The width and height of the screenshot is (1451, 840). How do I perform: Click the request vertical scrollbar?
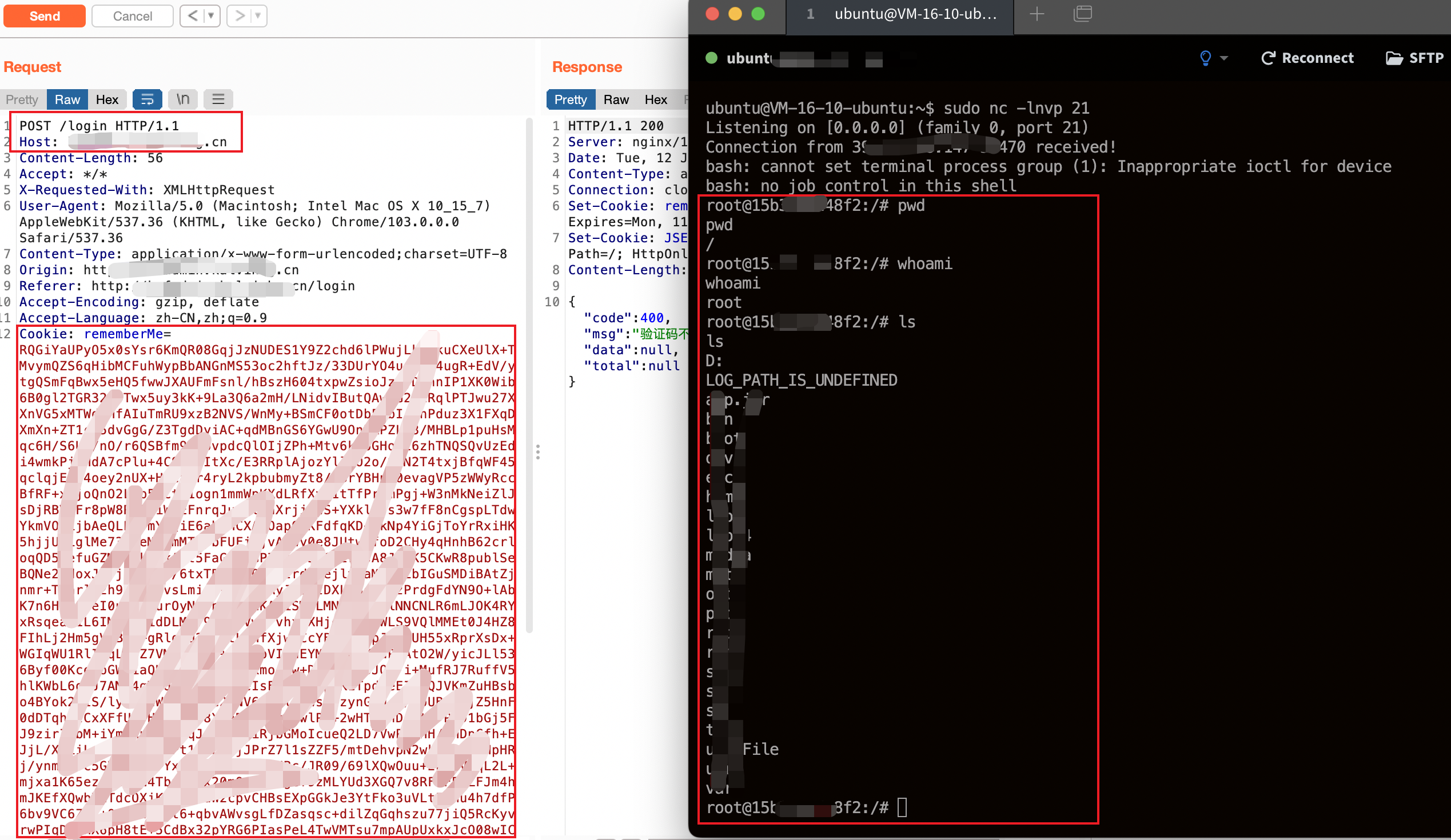tap(529, 374)
